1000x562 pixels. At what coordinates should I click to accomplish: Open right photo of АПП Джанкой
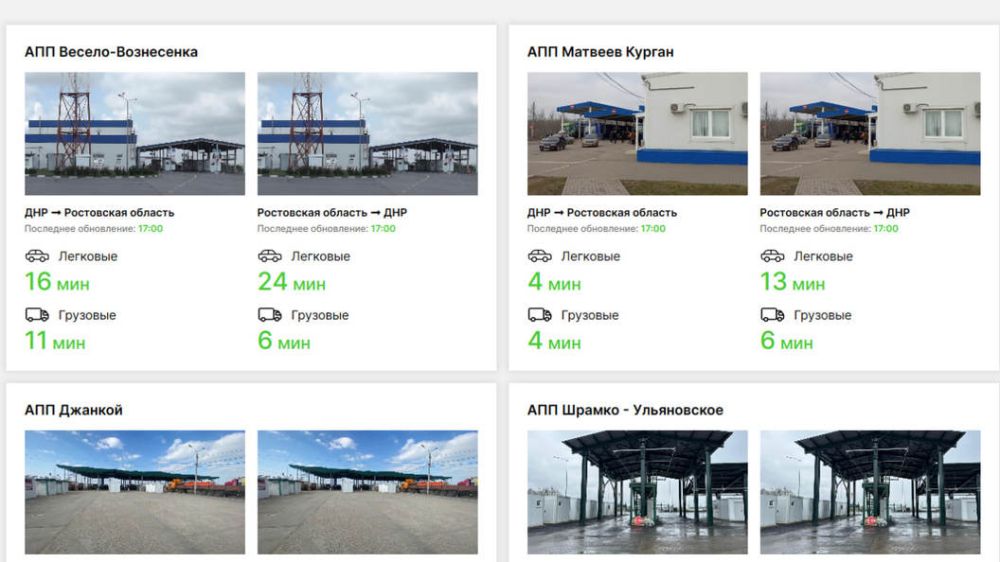pos(367,492)
